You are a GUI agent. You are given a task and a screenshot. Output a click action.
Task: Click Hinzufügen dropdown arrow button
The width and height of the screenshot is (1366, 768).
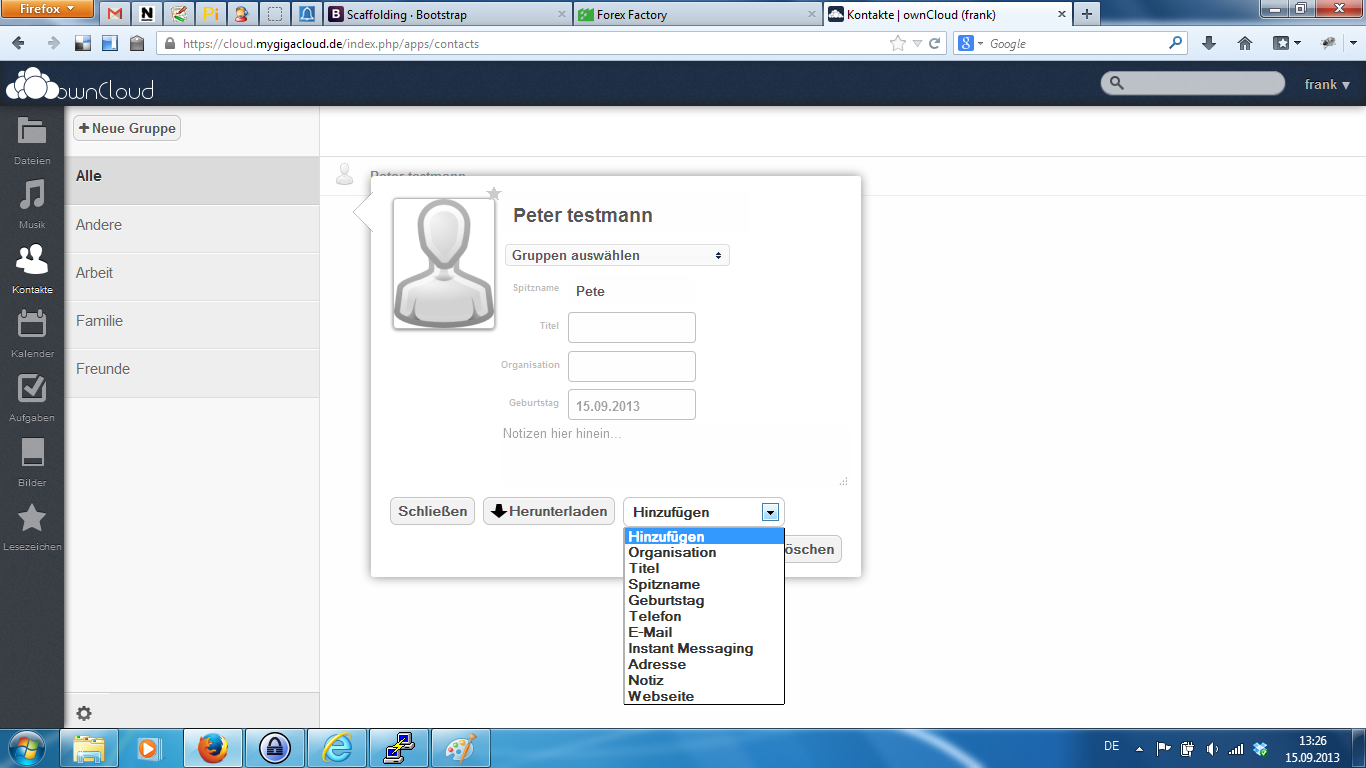770,512
